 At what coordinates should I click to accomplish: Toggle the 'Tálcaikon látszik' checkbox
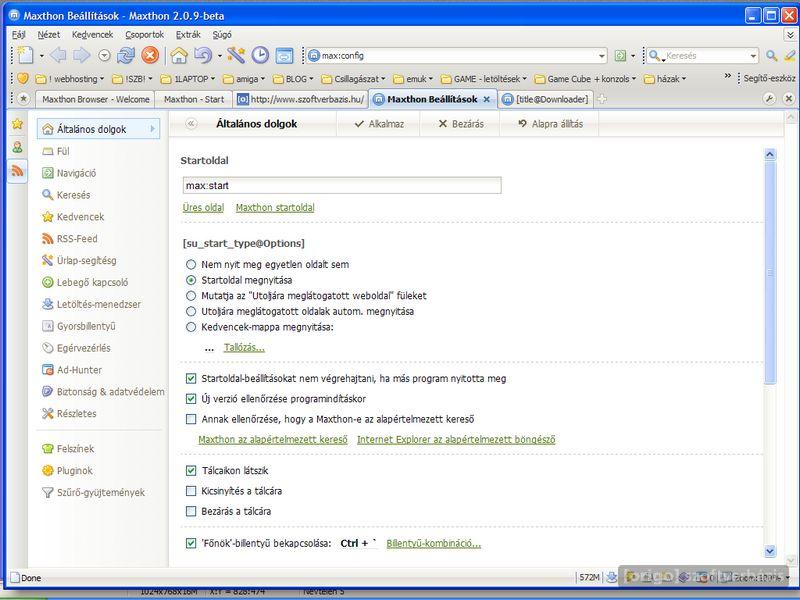point(191,470)
